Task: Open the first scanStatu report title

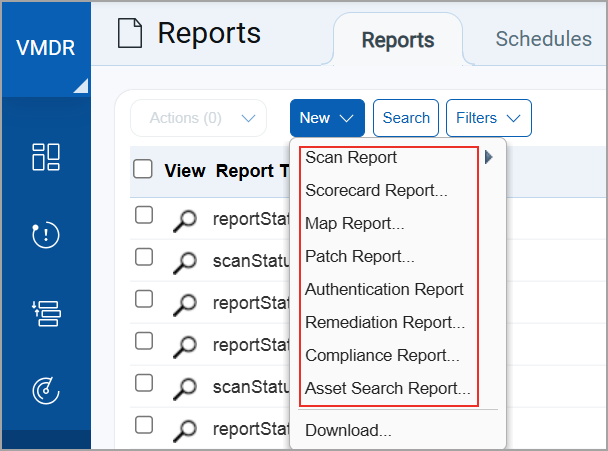Action: (x=251, y=261)
